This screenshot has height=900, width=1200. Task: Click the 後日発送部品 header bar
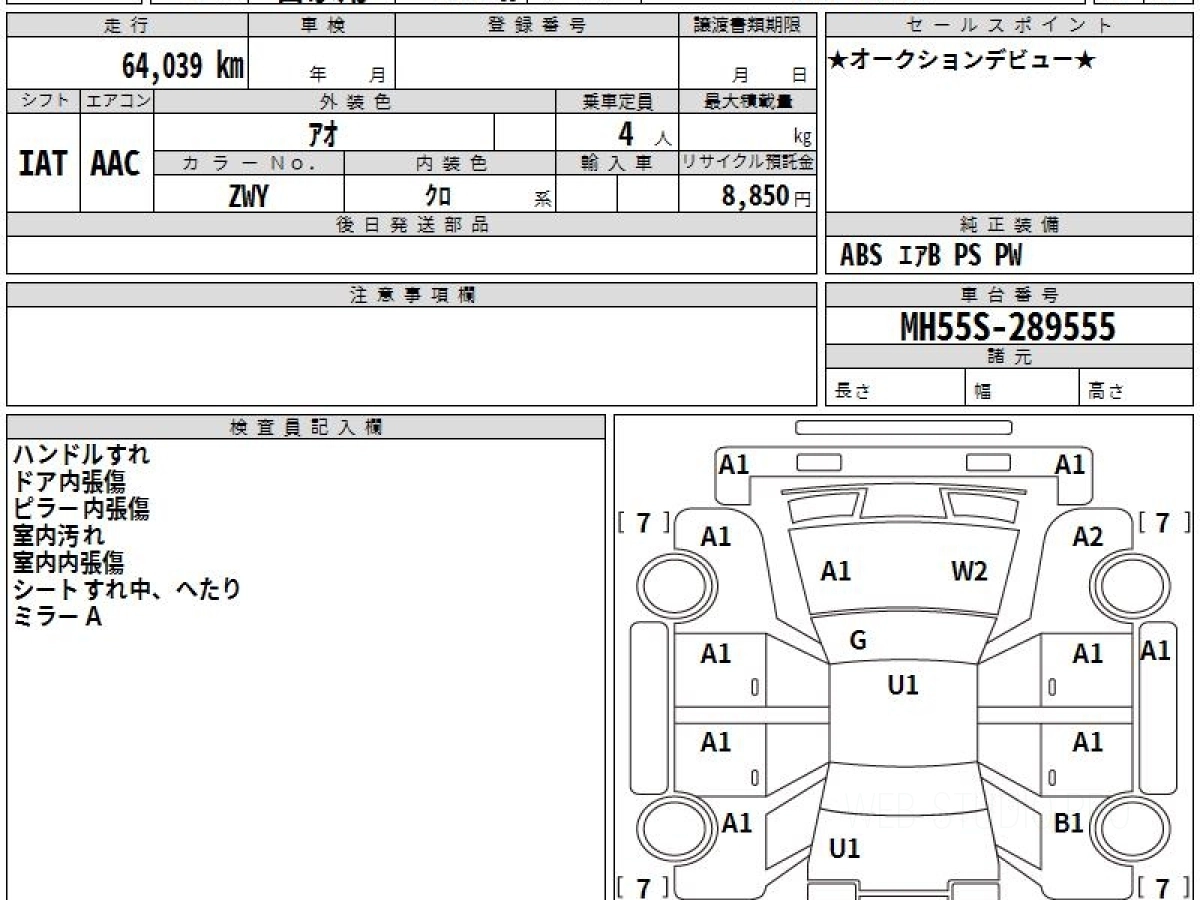click(412, 225)
